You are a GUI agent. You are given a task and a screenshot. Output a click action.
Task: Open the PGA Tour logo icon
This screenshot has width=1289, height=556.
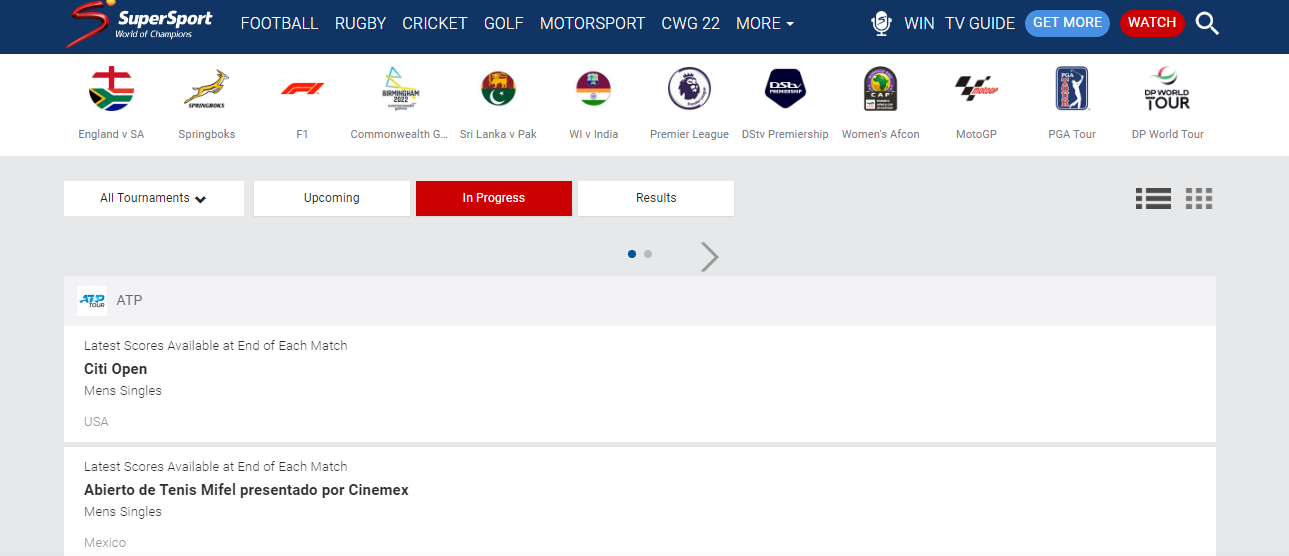point(1072,88)
